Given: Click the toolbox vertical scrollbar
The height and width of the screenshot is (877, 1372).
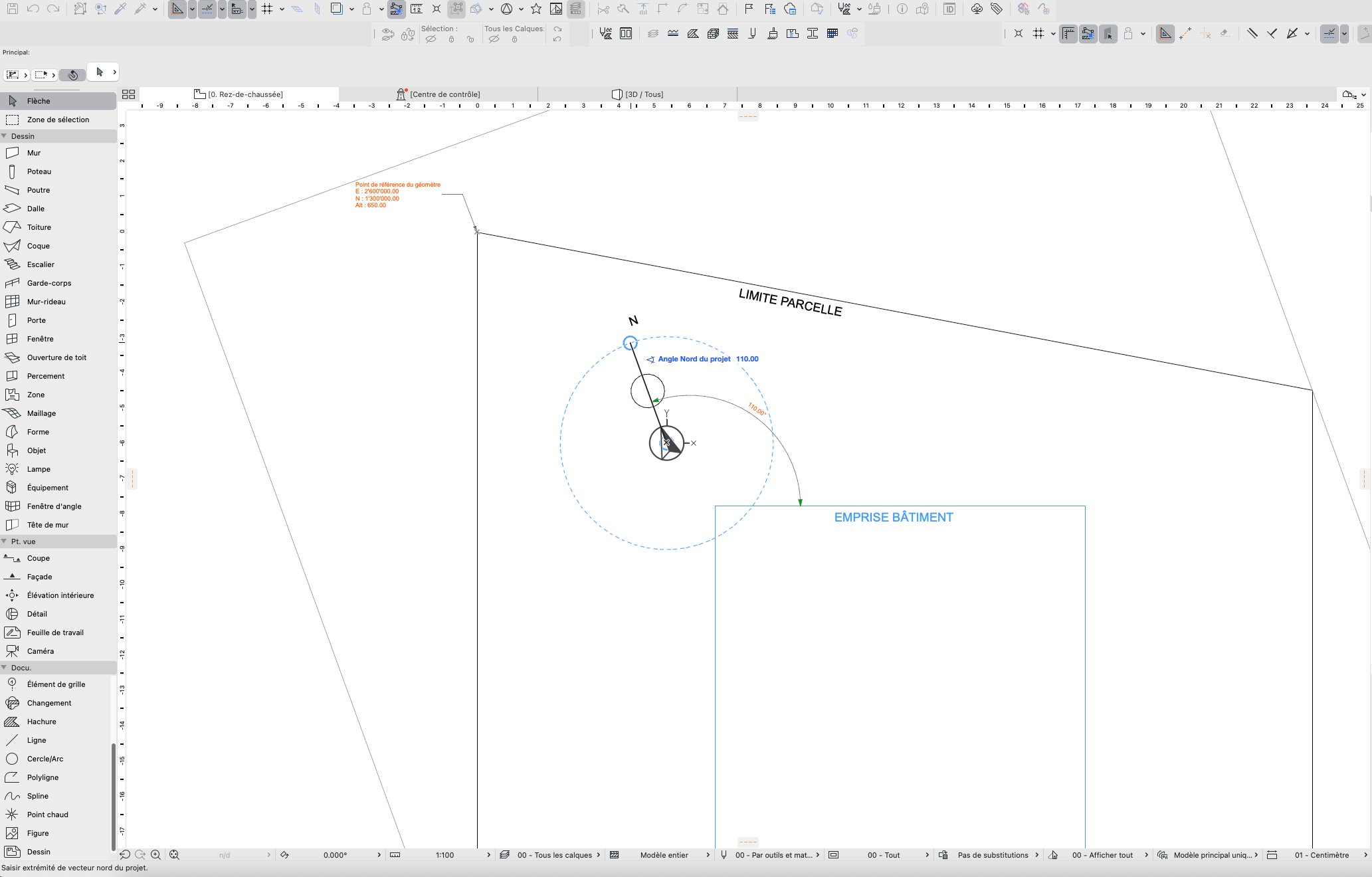Looking at the screenshot, I should (114, 797).
